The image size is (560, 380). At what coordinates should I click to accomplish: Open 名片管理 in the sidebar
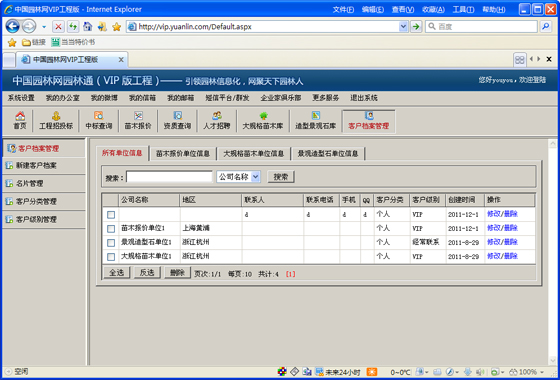tap(44, 184)
